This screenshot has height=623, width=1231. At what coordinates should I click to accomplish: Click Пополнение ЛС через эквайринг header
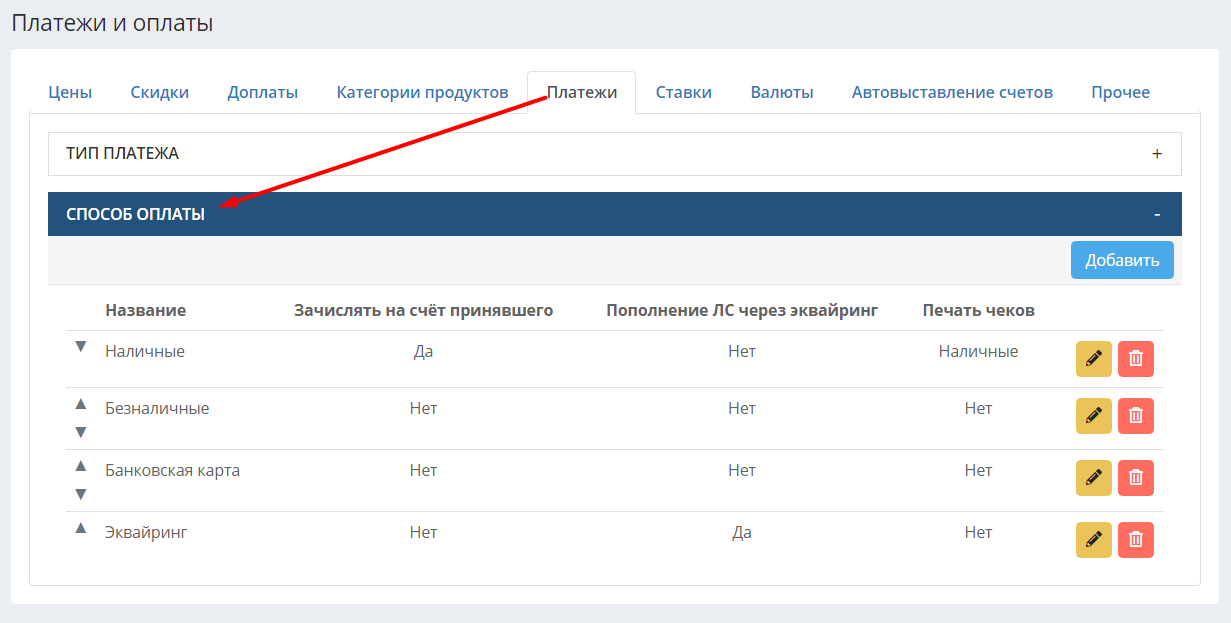click(x=742, y=310)
